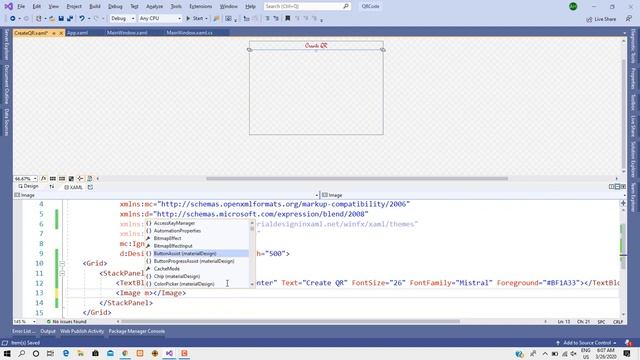This screenshot has height=360, width=640.
Task: Collapse the StackPanel element outline
Action: pos(62,273)
